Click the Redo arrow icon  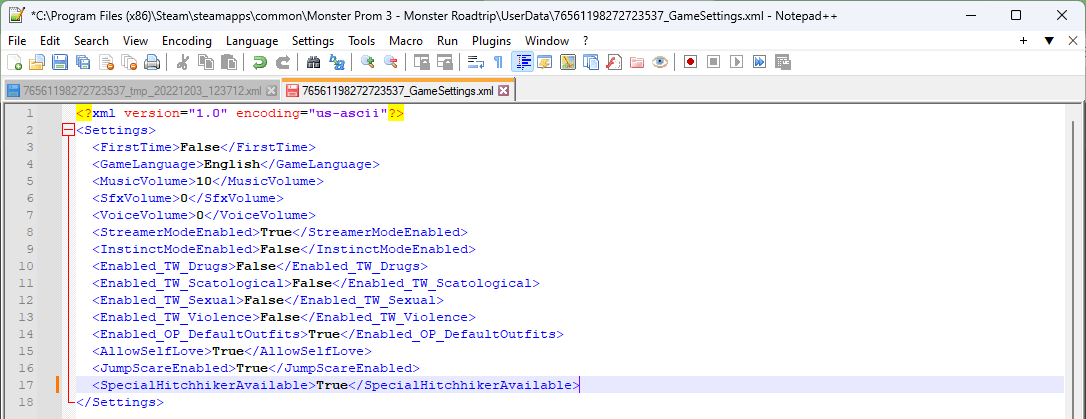(x=283, y=63)
